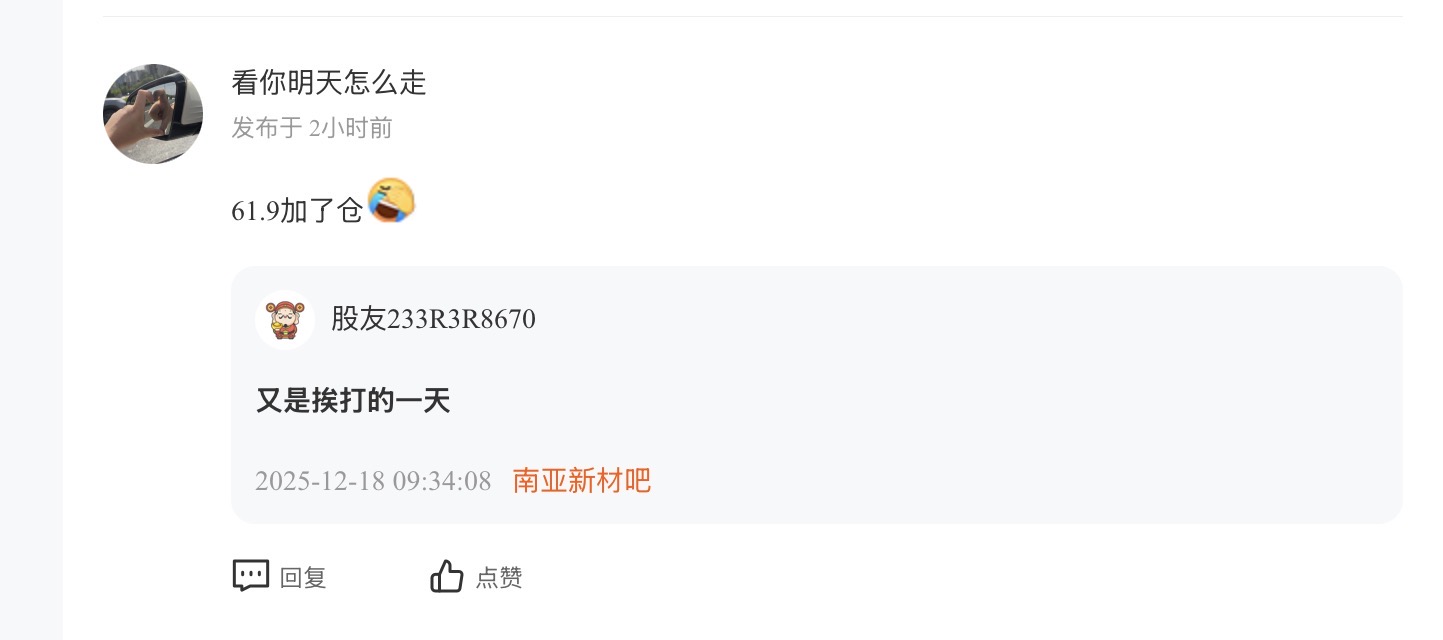Viewport: 1443px width, 640px height.
Task: Click the laughing-crying emoji in the comment
Action: [x=392, y=201]
